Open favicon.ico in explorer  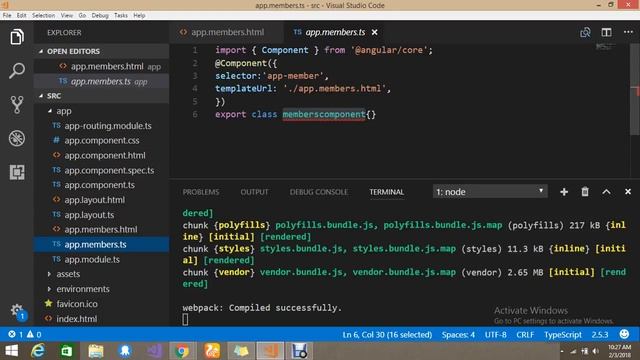click(101, 304)
